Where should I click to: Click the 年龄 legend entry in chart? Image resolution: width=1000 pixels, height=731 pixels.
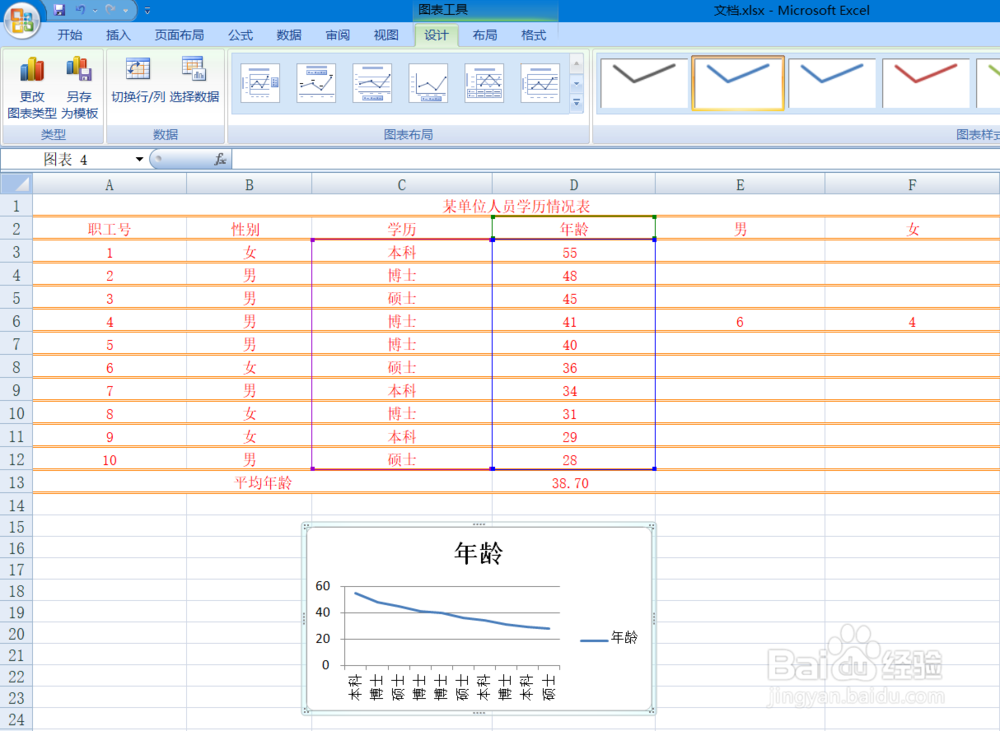click(x=609, y=637)
